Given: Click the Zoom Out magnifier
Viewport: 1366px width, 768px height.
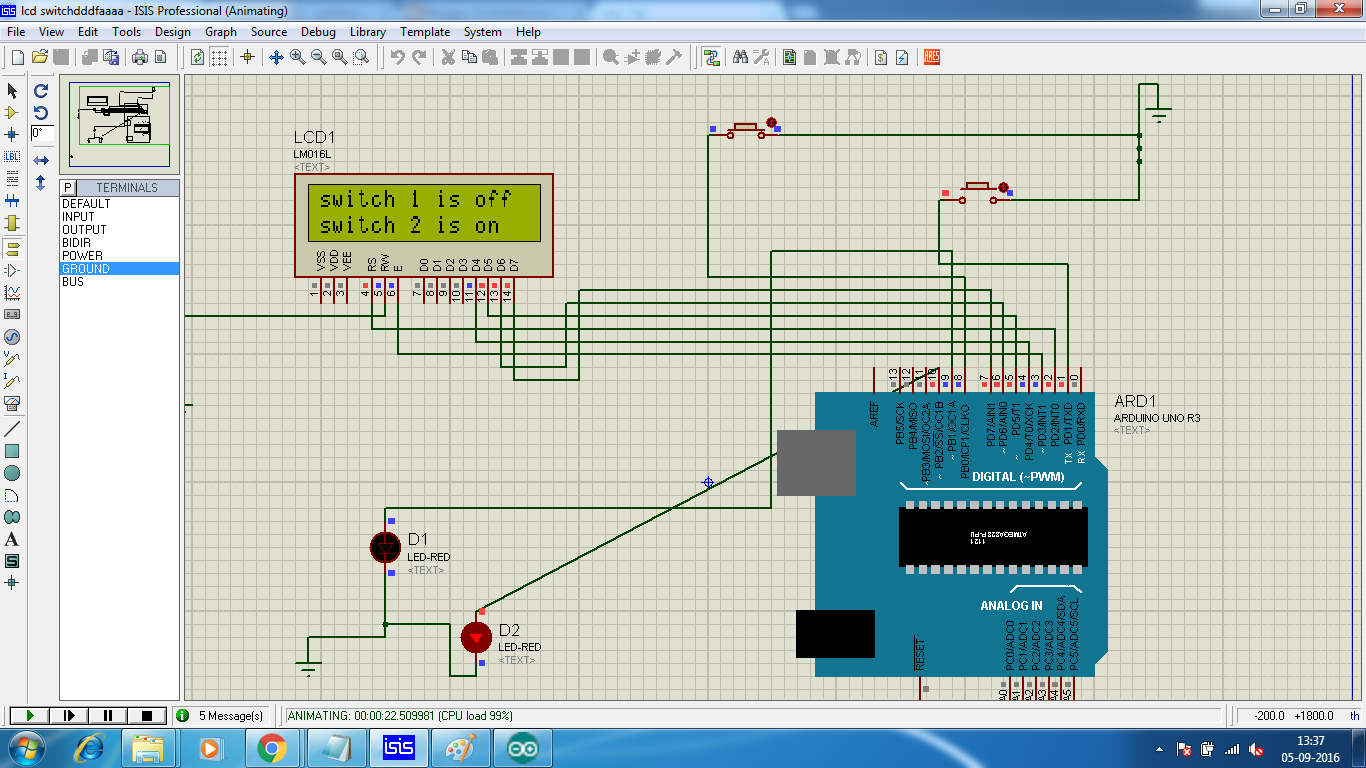Looking at the screenshot, I should click(319, 58).
